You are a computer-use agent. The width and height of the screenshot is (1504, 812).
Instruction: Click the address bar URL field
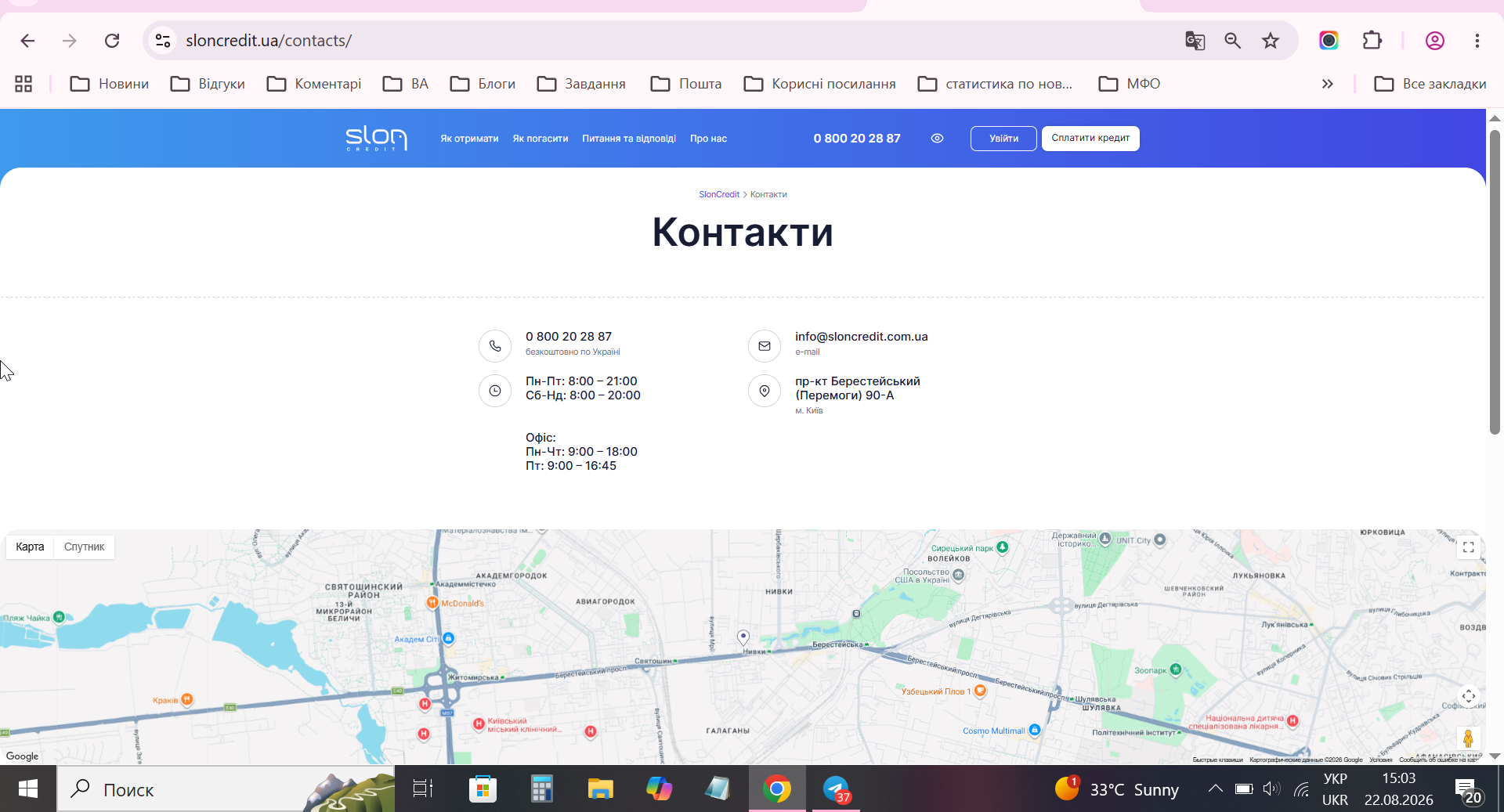[x=674, y=41]
